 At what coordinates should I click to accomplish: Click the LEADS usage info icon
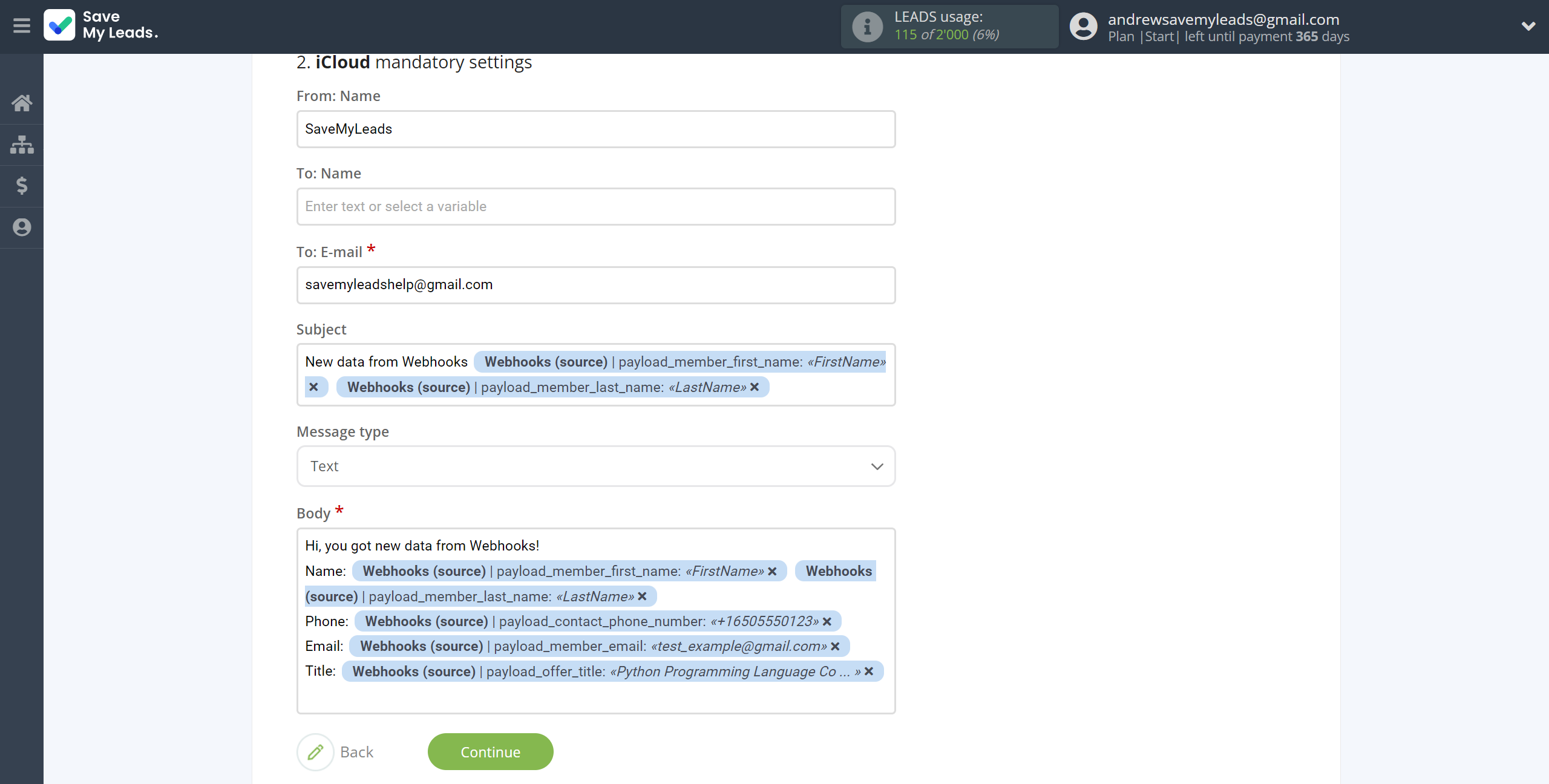(867, 27)
